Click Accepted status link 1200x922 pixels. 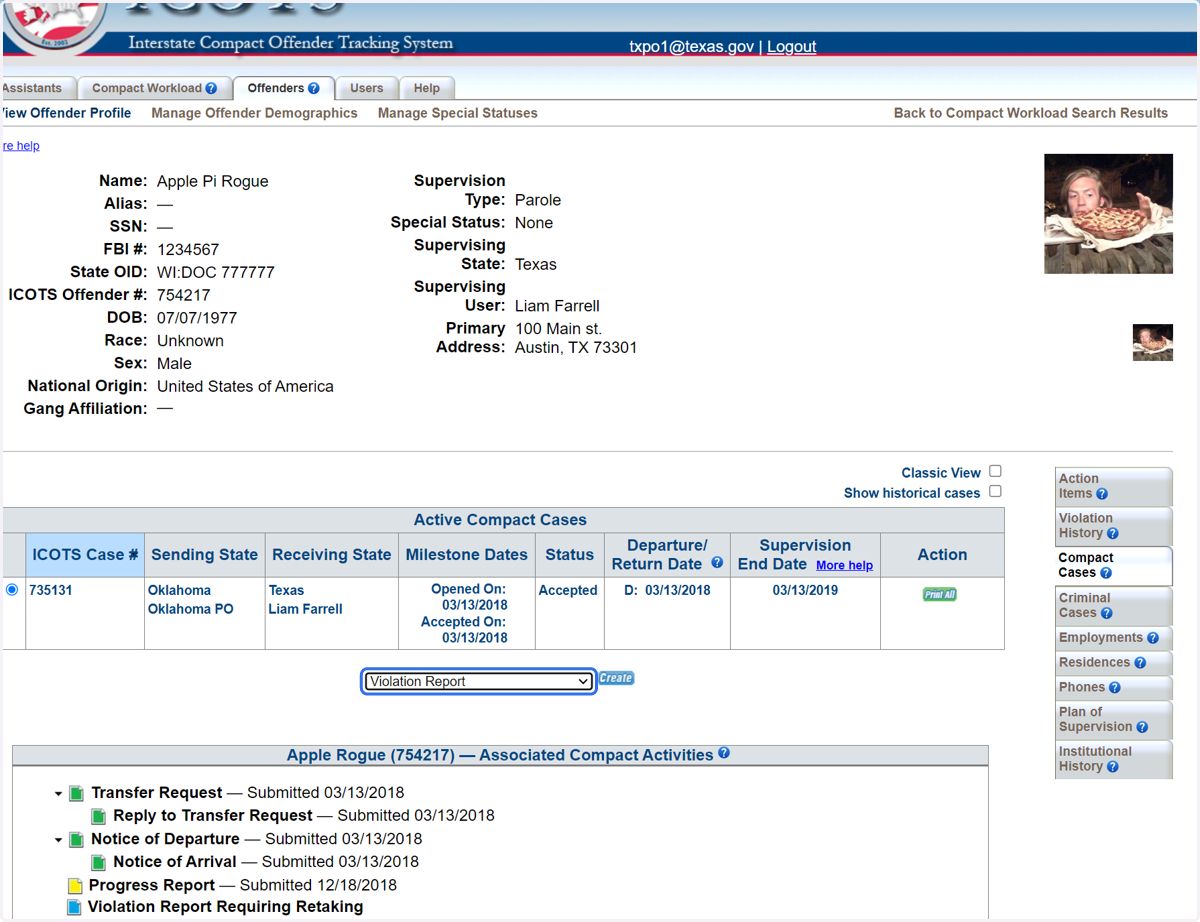point(568,591)
